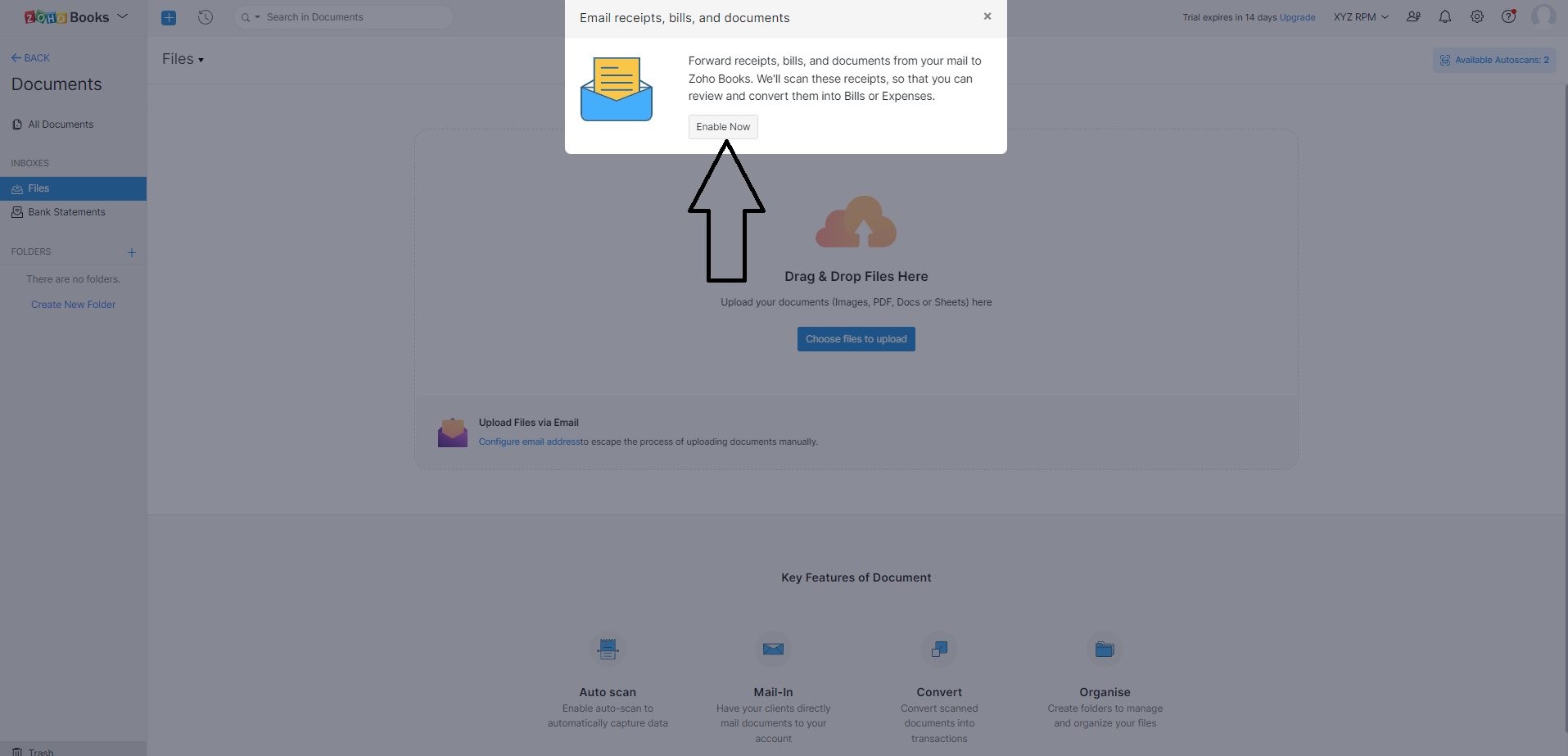The width and height of the screenshot is (1568, 756).
Task: Select All Documents in sidebar
Action: pos(61,124)
